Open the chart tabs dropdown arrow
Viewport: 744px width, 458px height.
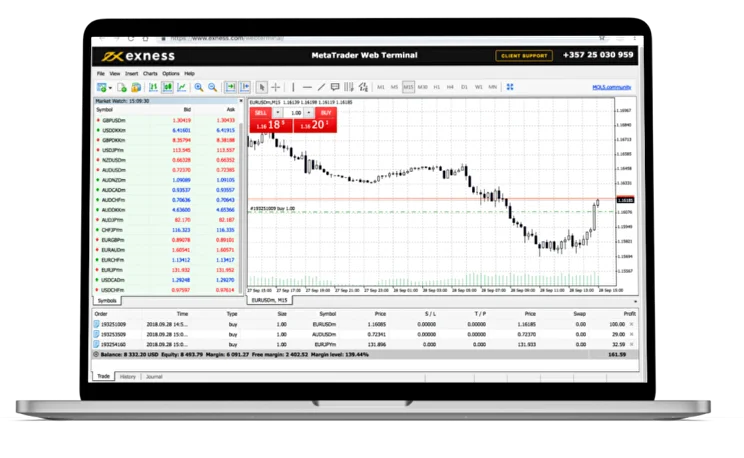tap(635, 301)
